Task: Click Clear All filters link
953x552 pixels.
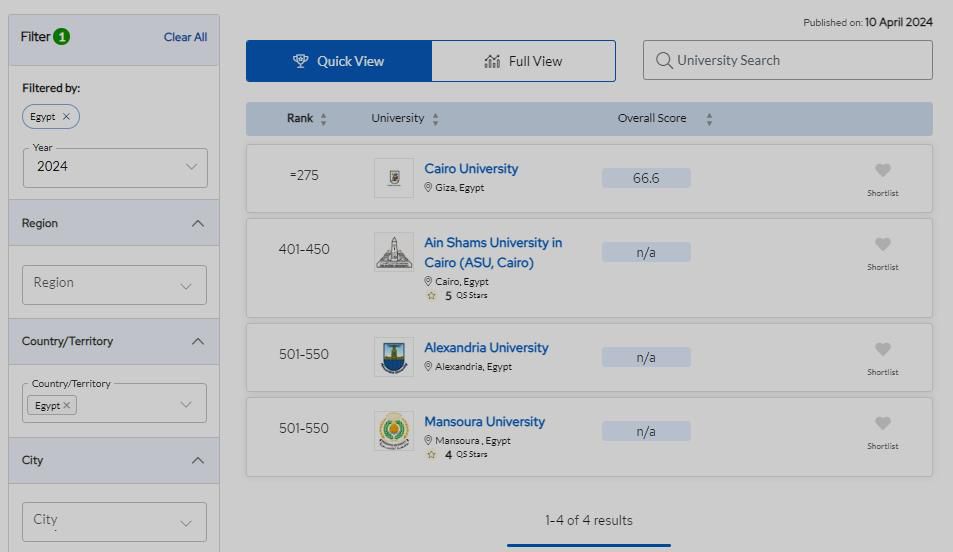Action: pos(185,37)
